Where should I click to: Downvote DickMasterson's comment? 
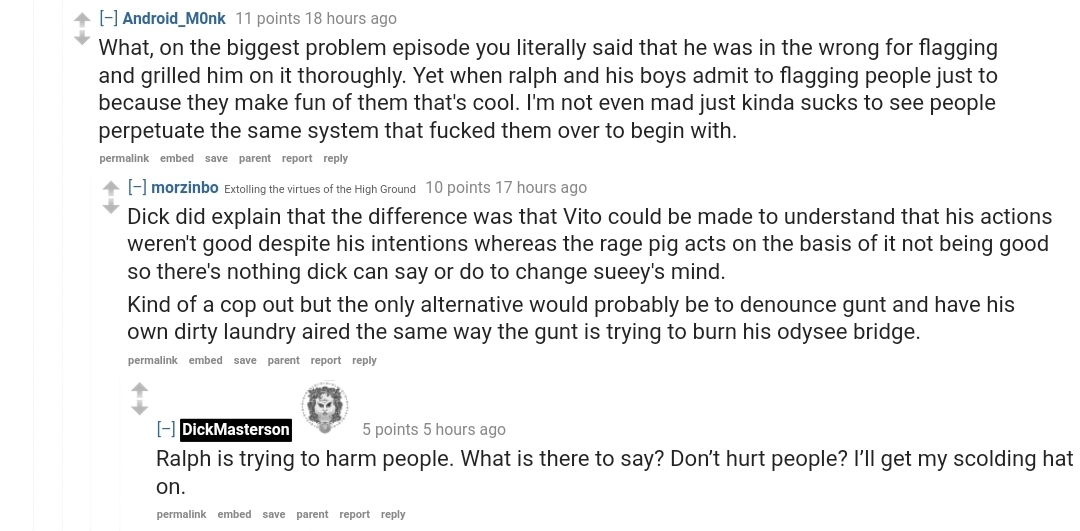(140, 408)
